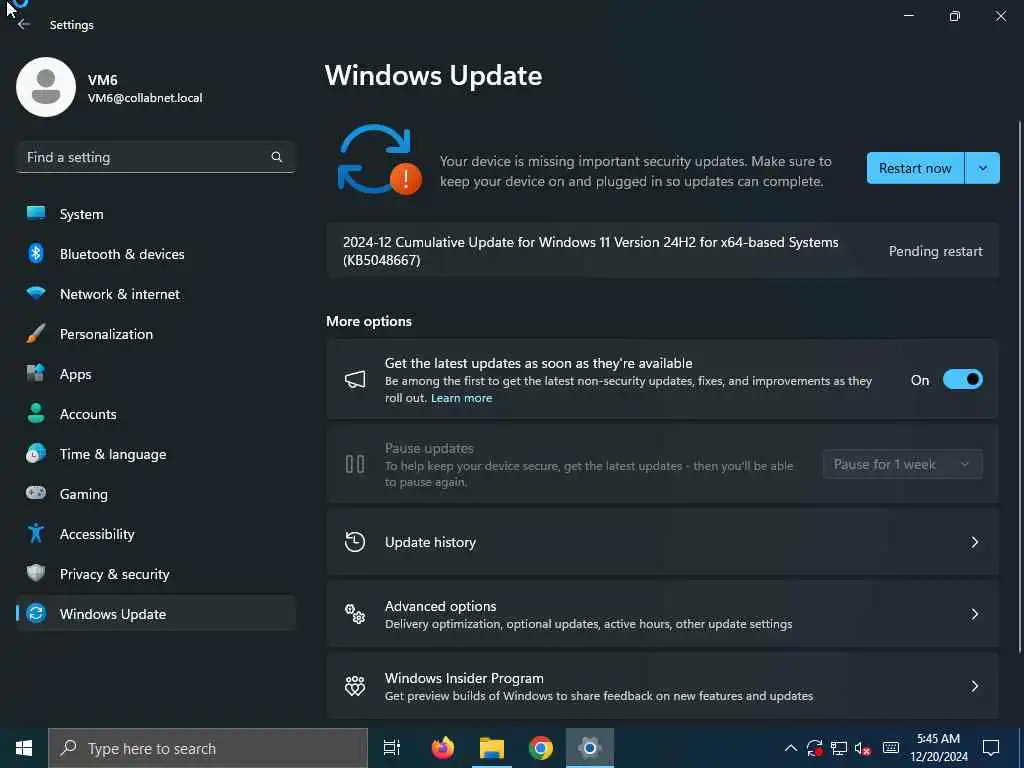The width and height of the screenshot is (1024, 768).
Task: Click the taskbar Type here to search box
Action: click(x=208, y=748)
